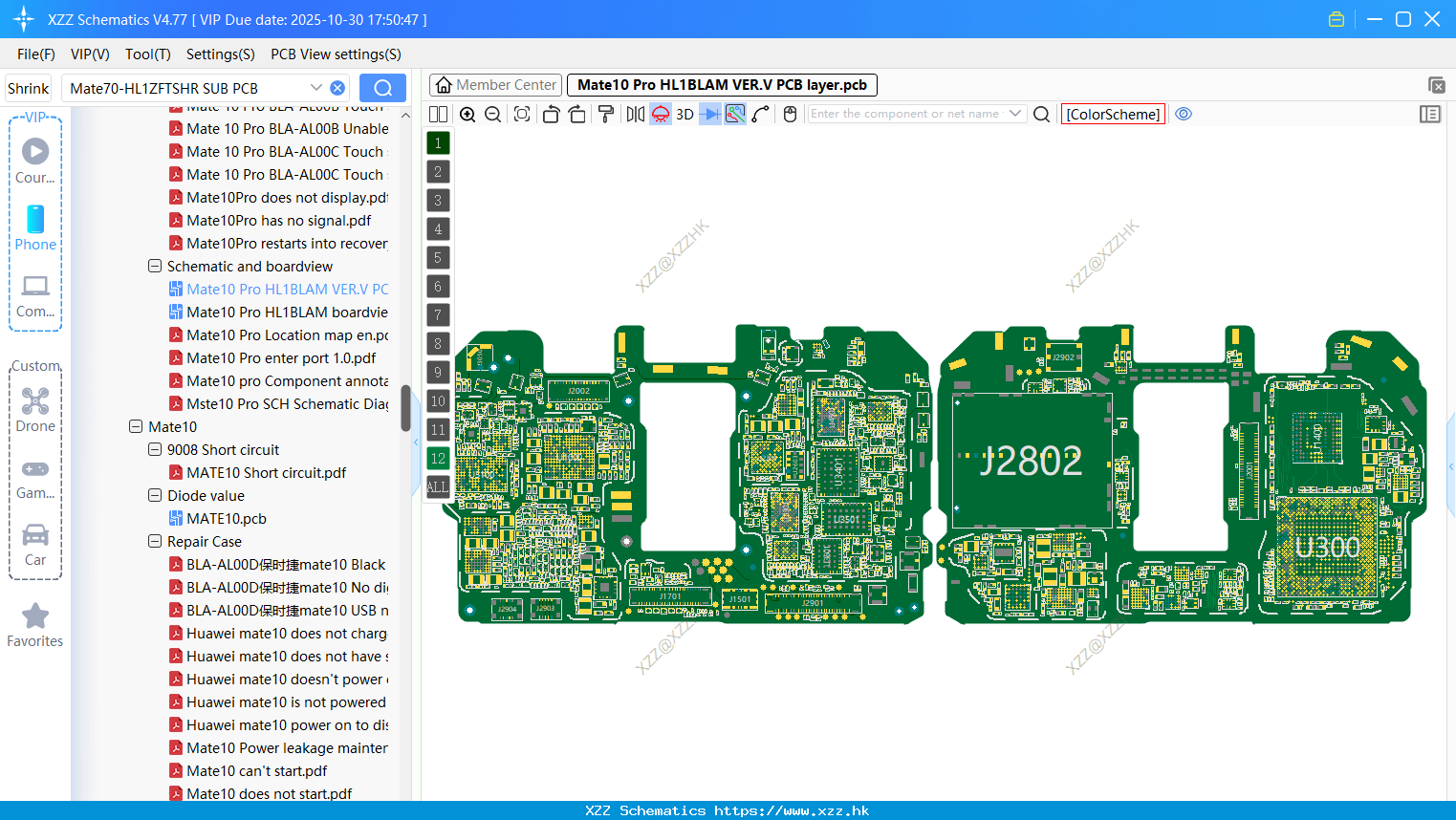Open component or net name dropdown arrow
The image size is (1456, 820).
(1015, 114)
